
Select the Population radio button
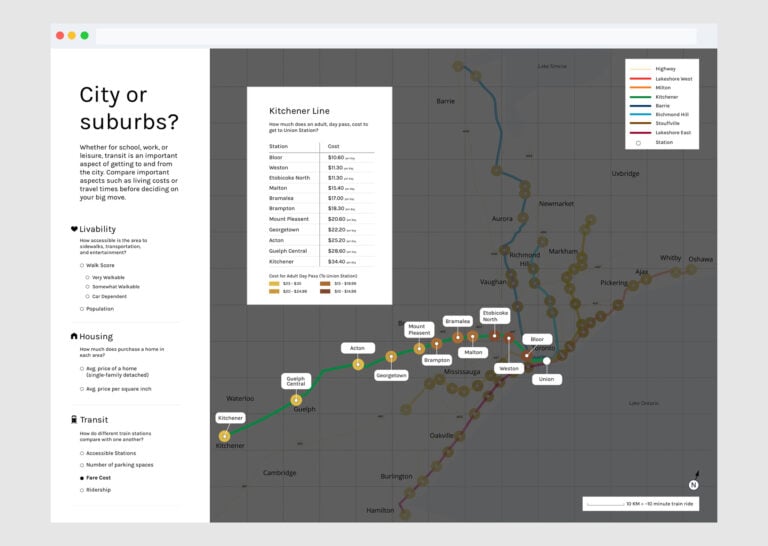82,309
